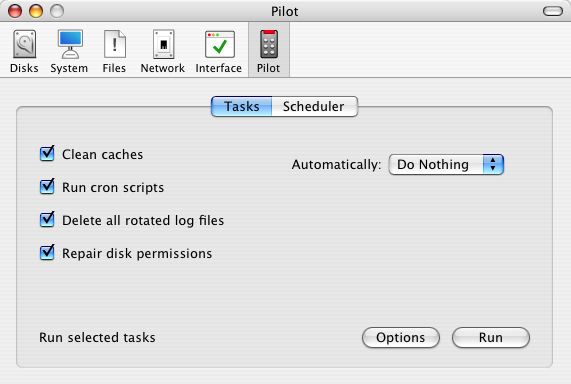Go to the Network pane icon
The height and width of the screenshot is (384, 571).
pos(163,44)
